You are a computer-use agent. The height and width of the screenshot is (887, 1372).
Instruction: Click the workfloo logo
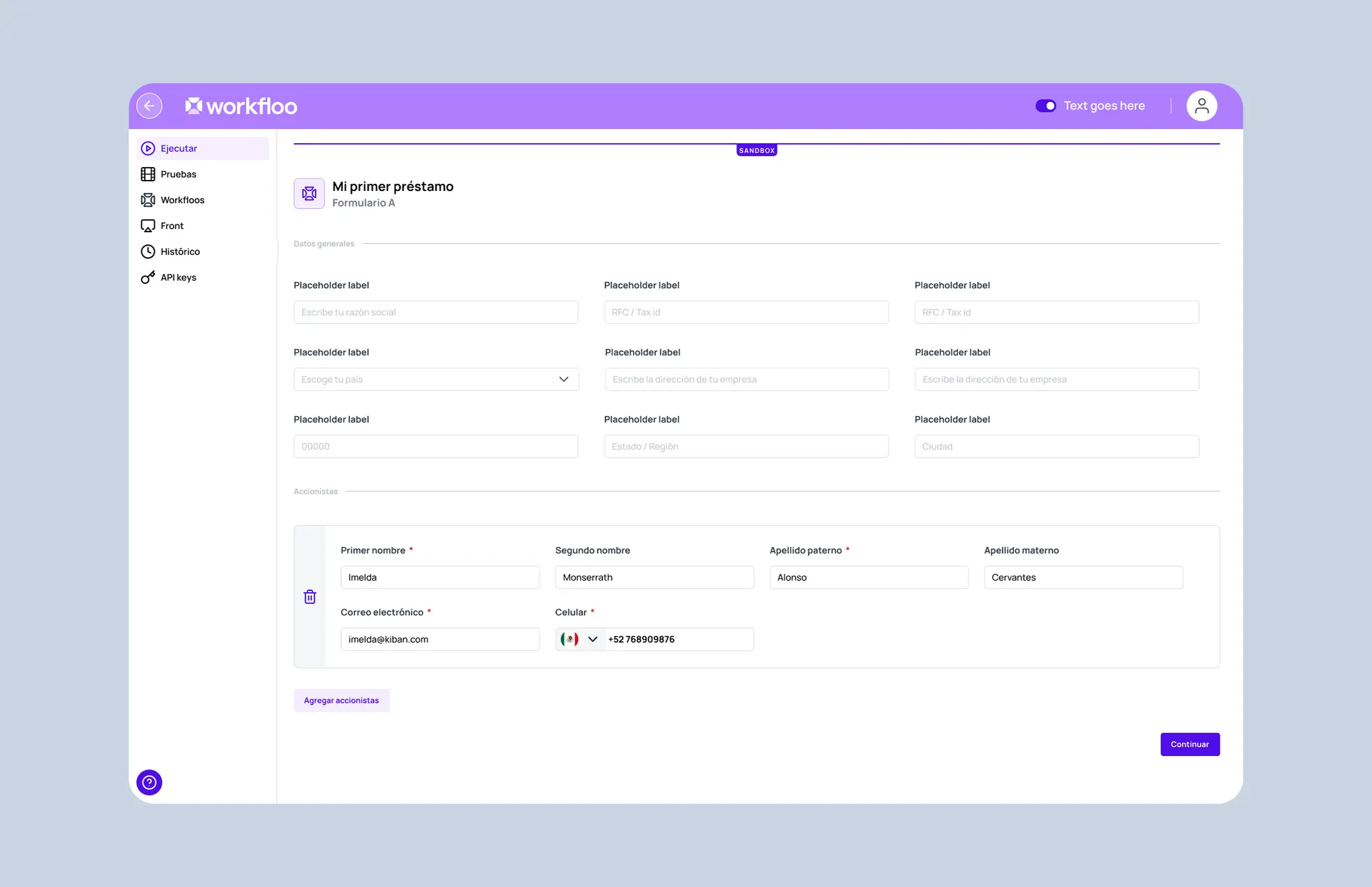tap(241, 106)
